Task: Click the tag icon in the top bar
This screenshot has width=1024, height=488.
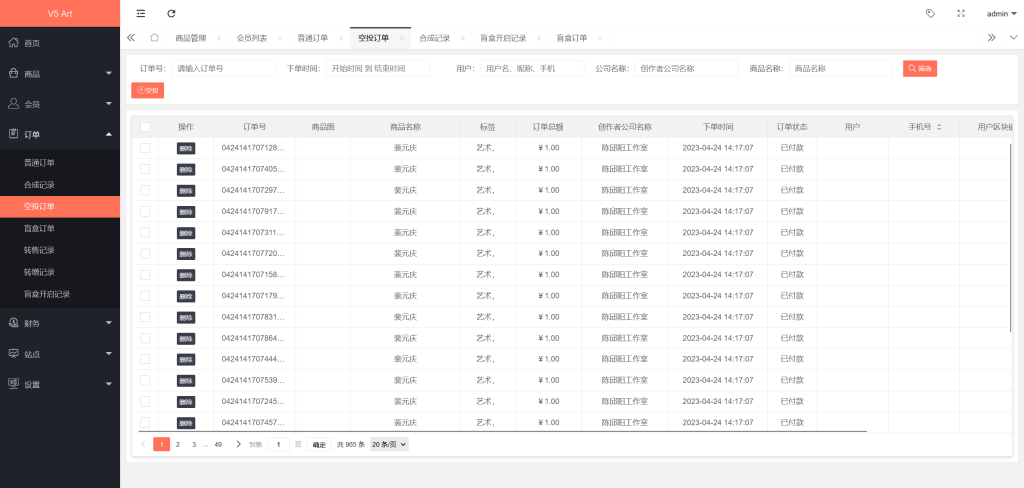Action: 930,13
